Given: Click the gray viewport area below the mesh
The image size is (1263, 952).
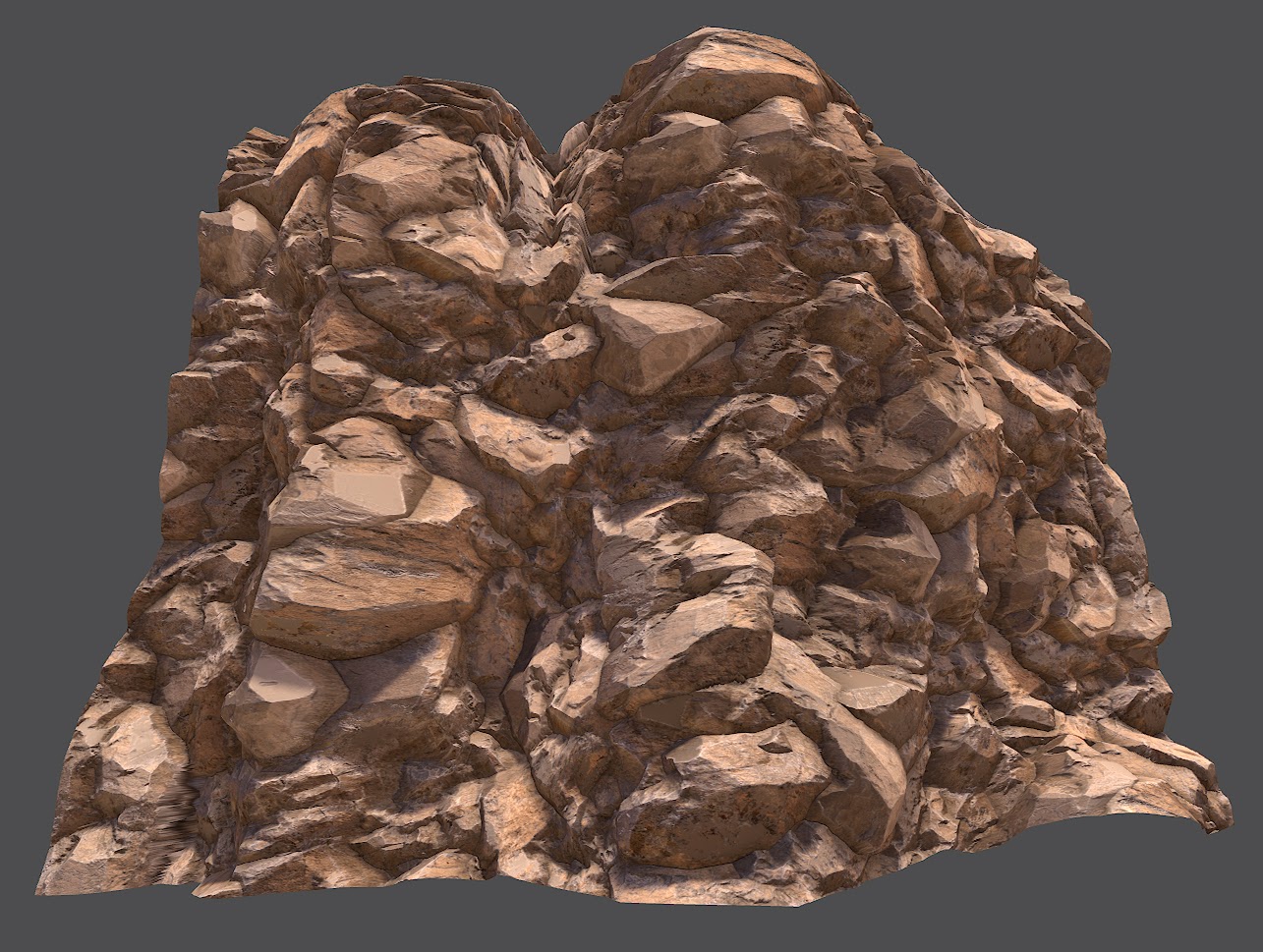Looking at the screenshot, I should (x=629, y=933).
